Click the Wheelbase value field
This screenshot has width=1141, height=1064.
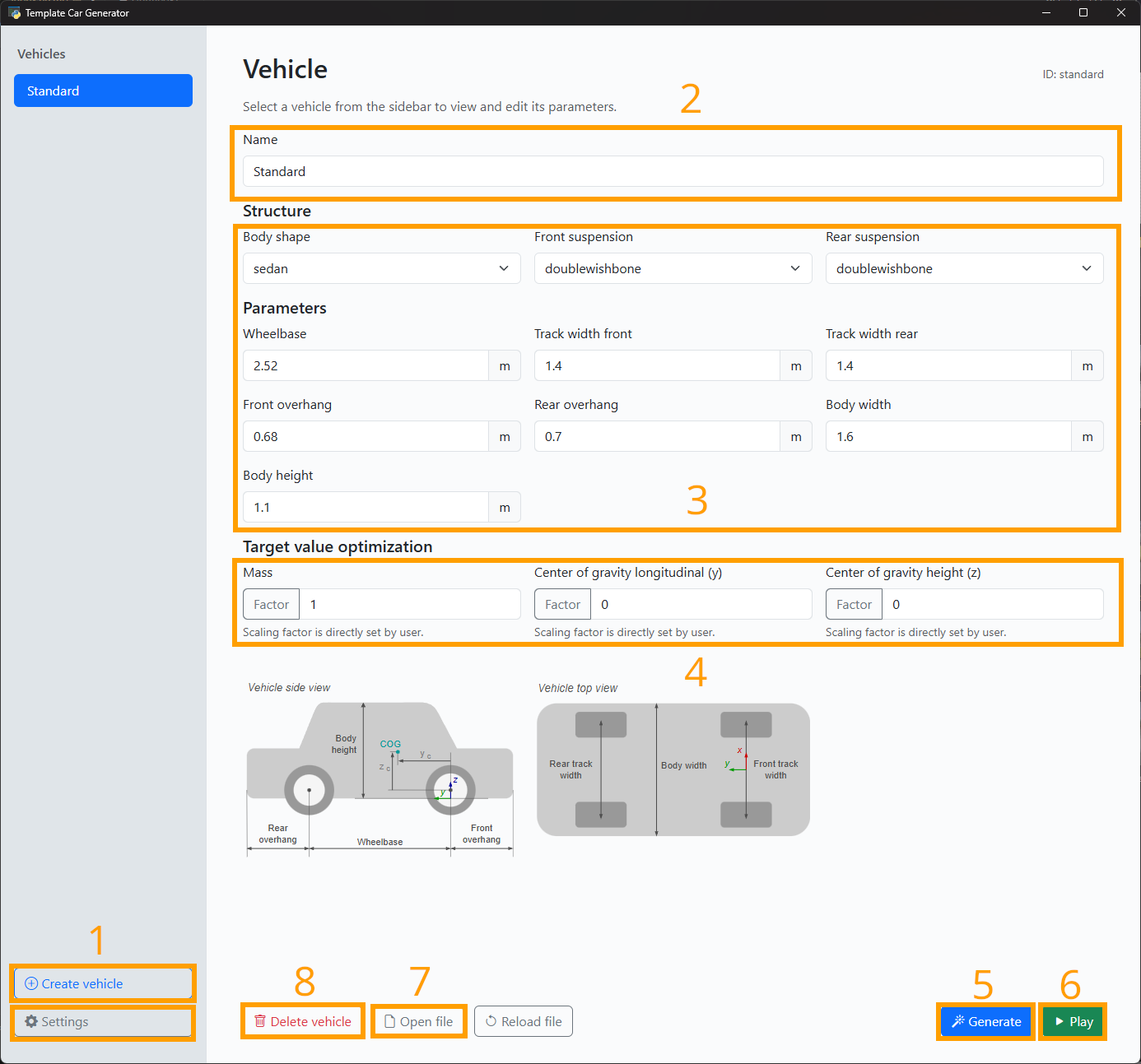click(366, 365)
